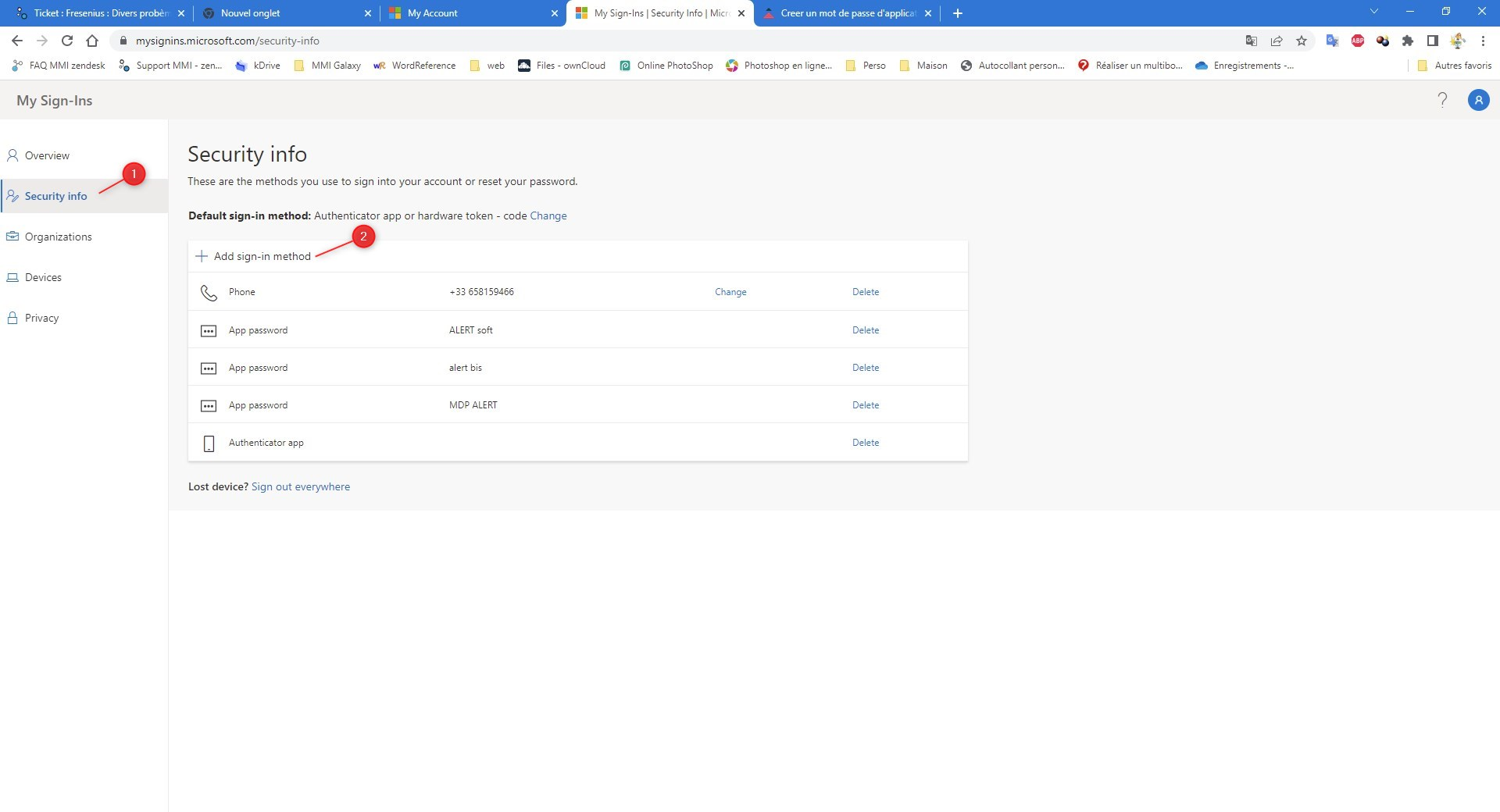Image resolution: width=1500 pixels, height=812 pixels.
Task: Click the home page icon
Action: click(92, 41)
